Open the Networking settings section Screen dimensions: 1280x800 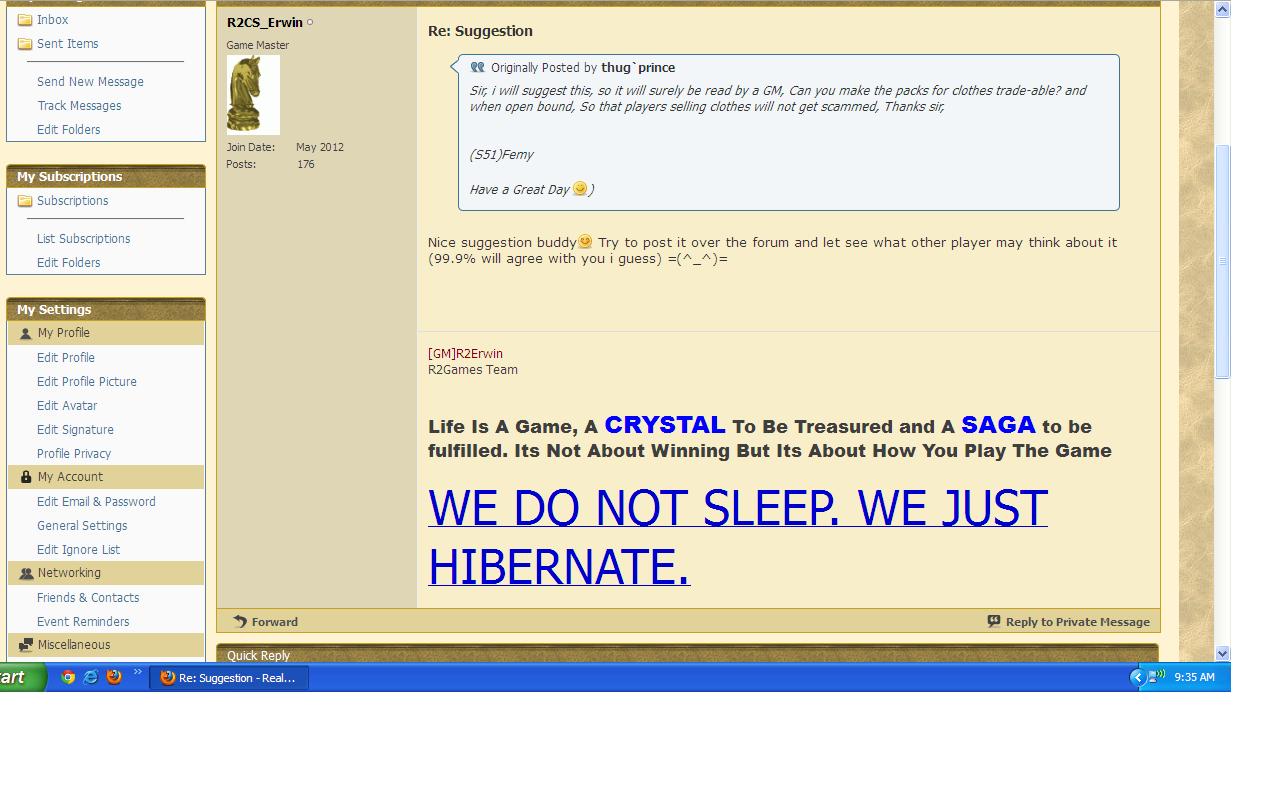tap(68, 573)
